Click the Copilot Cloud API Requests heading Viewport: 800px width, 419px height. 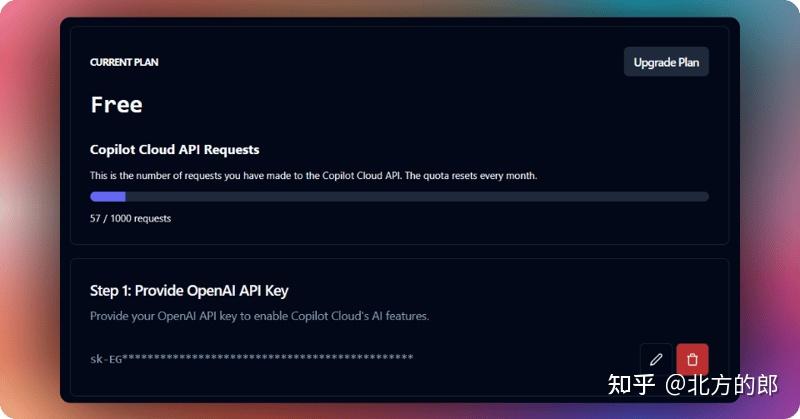[175, 150]
